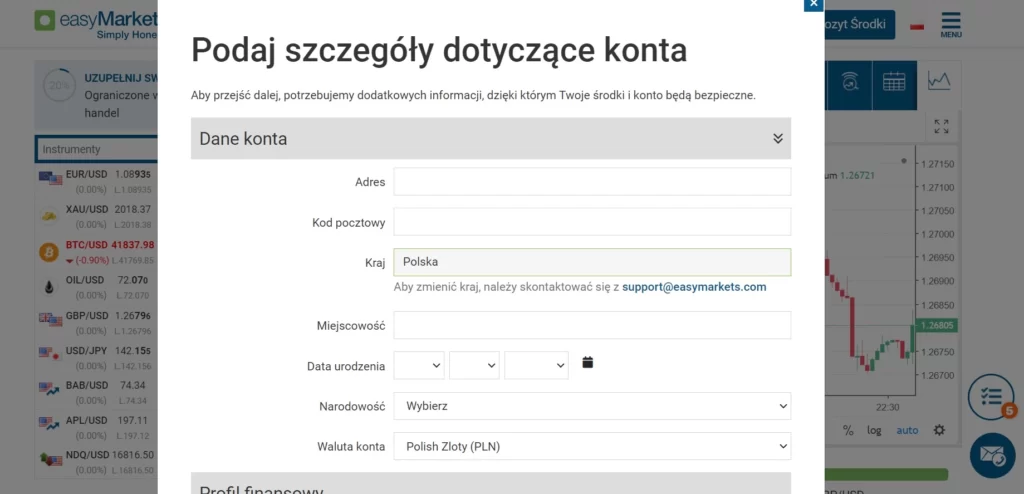Select the line chart icon
1024x494 pixels.
tap(939, 80)
